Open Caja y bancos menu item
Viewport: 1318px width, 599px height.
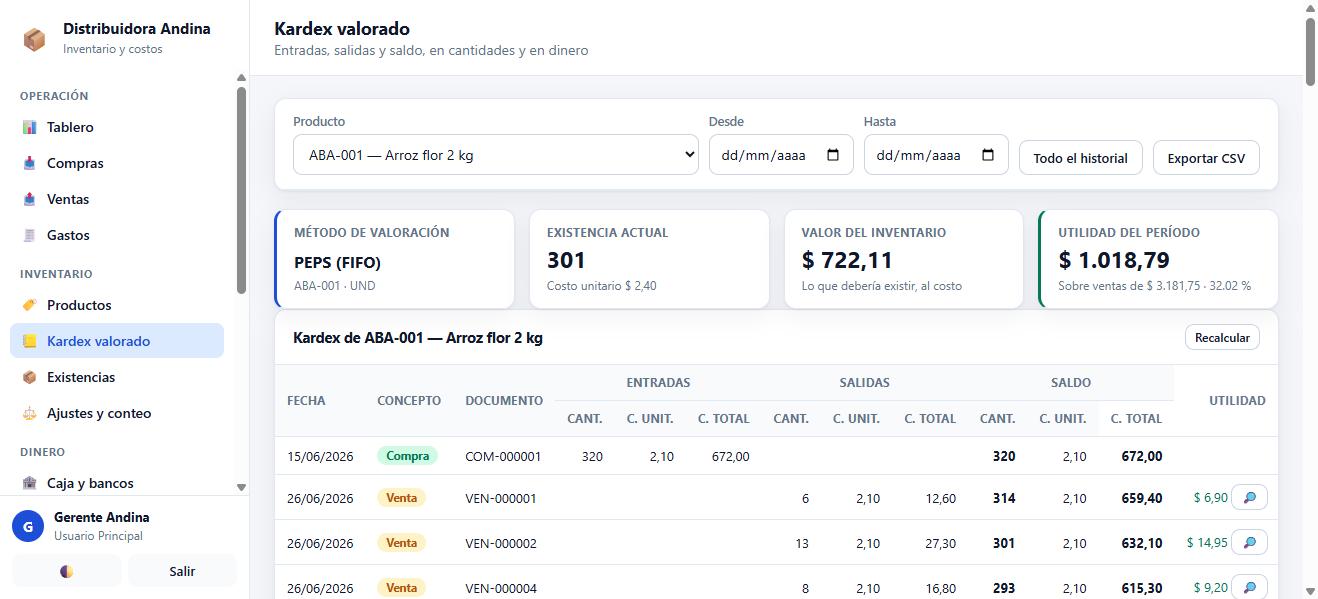(117, 483)
